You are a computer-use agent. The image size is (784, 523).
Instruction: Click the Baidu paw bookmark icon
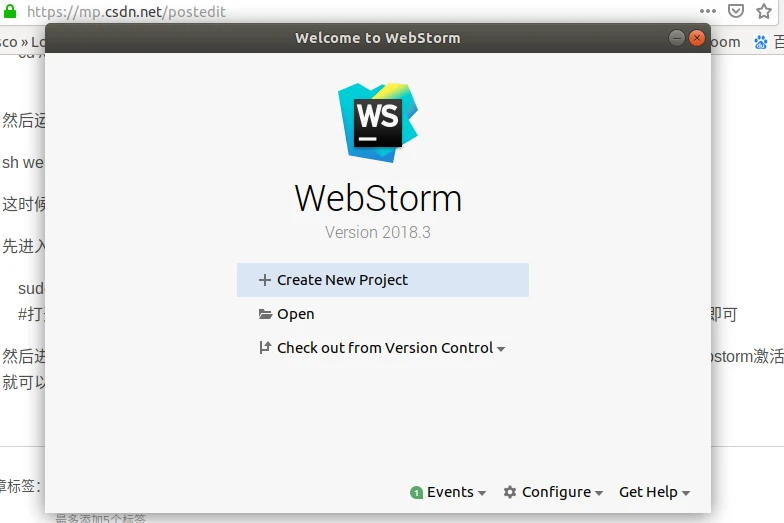click(x=763, y=42)
